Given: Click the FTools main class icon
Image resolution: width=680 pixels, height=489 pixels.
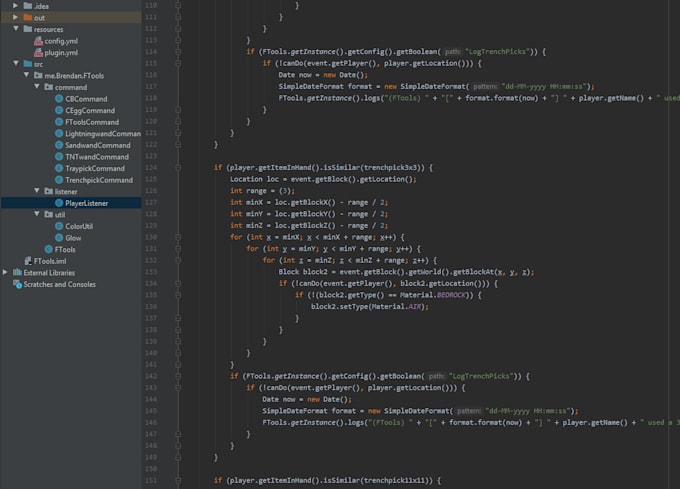Looking at the screenshot, I should [x=49, y=249].
